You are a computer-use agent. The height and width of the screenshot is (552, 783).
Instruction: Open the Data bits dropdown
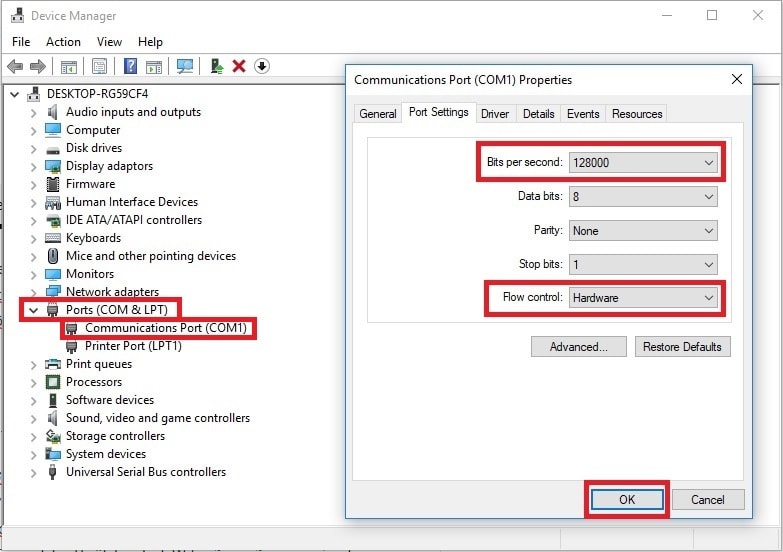pyautogui.click(x=643, y=197)
